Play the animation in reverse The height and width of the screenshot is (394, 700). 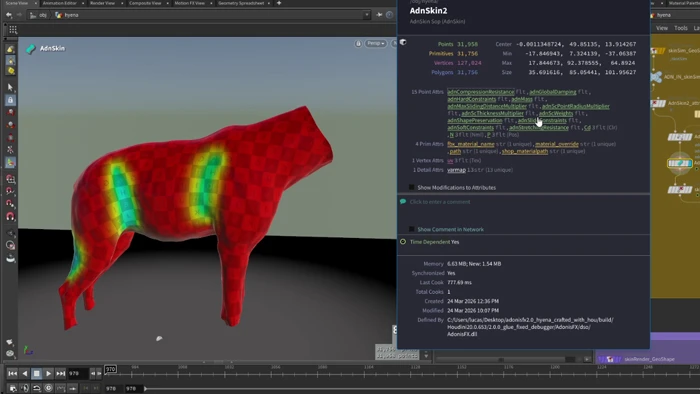pos(25,373)
